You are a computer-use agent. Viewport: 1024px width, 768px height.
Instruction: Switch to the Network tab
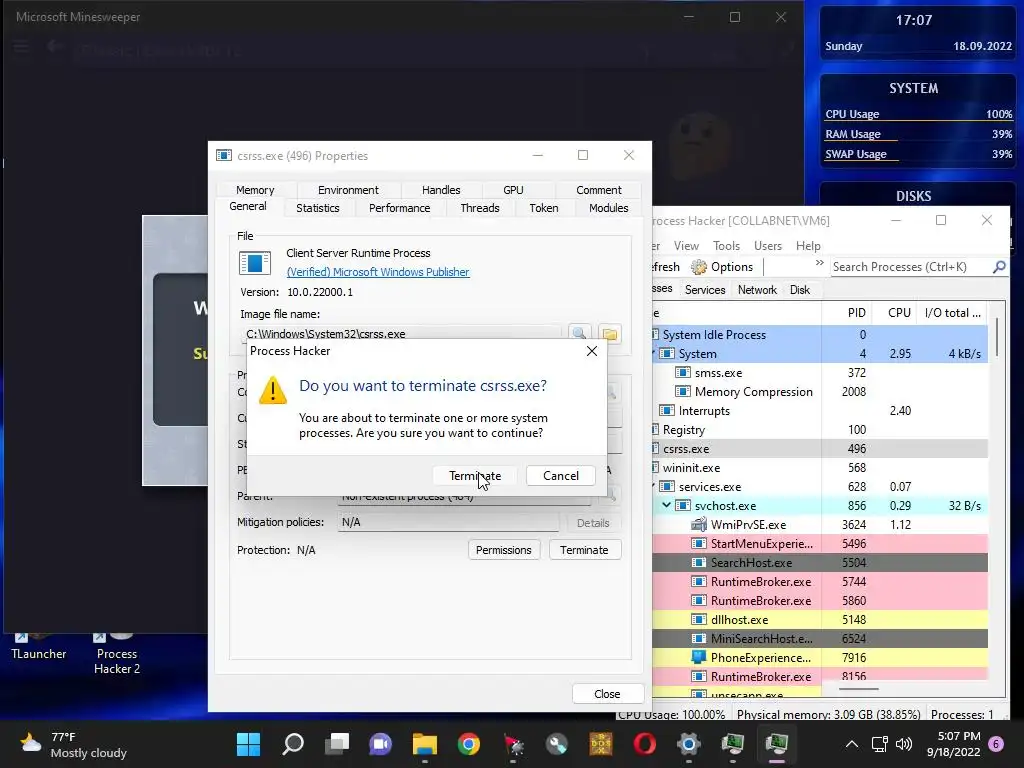tap(757, 290)
